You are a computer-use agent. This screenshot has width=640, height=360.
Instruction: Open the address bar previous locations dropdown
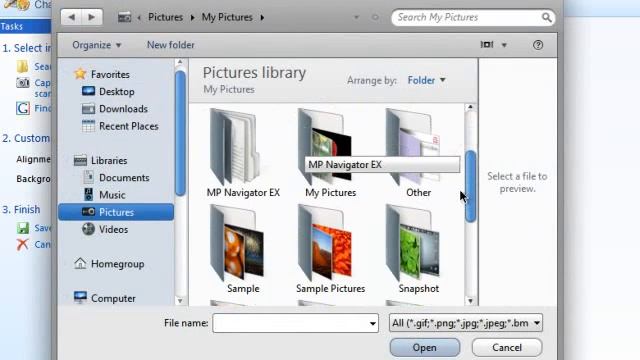click(356, 18)
